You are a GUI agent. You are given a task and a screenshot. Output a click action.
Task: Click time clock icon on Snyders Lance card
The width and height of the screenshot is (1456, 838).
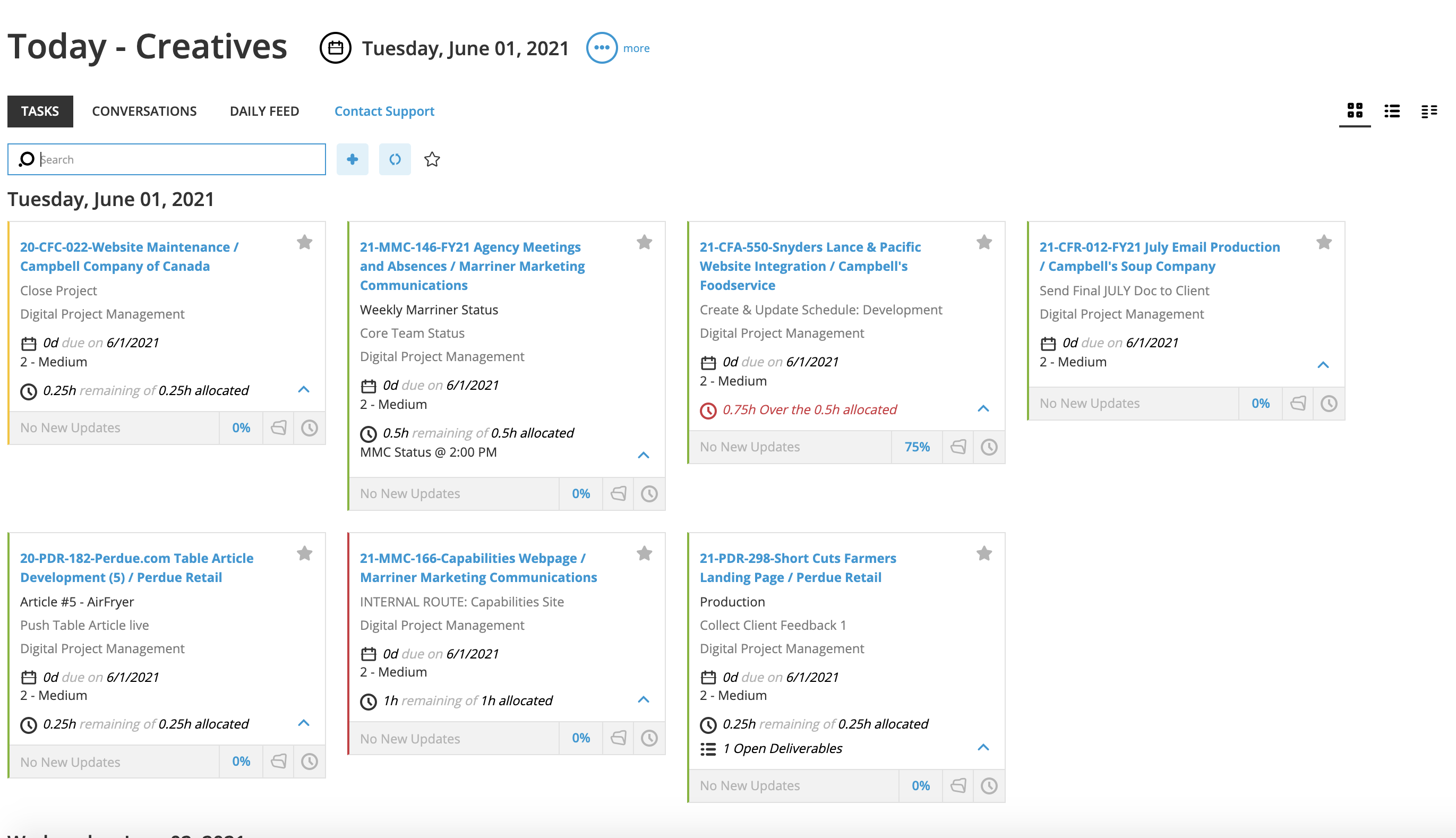989,447
